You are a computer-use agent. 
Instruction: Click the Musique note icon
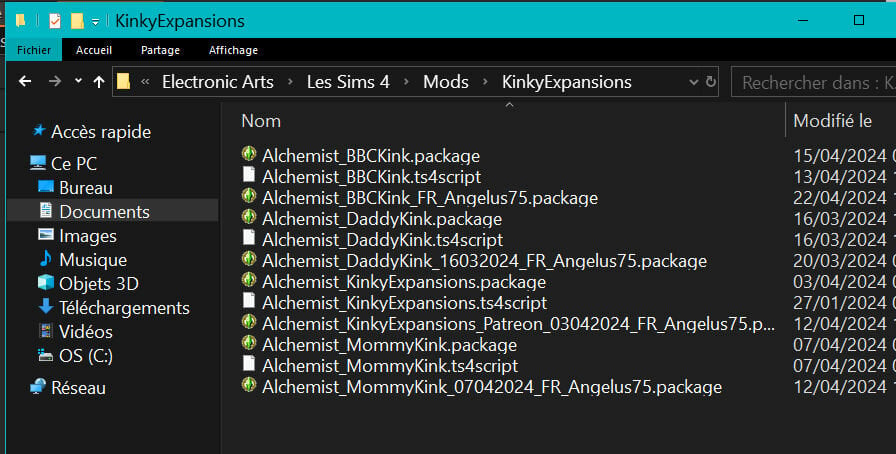point(46,258)
